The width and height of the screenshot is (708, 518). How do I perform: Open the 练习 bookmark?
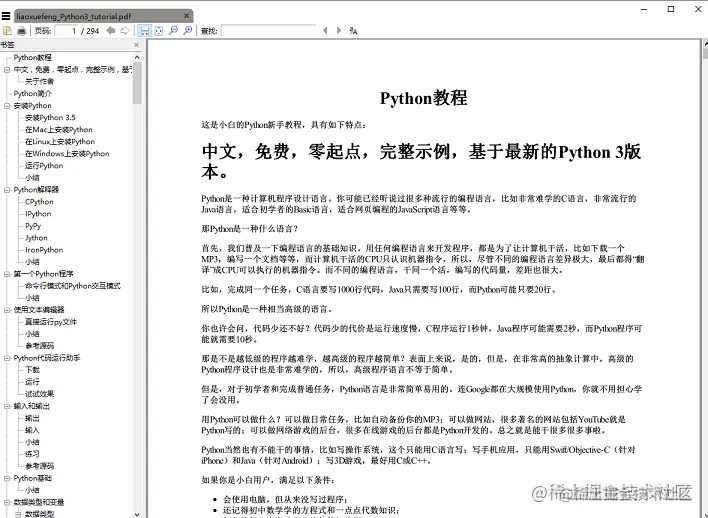(x=33, y=454)
